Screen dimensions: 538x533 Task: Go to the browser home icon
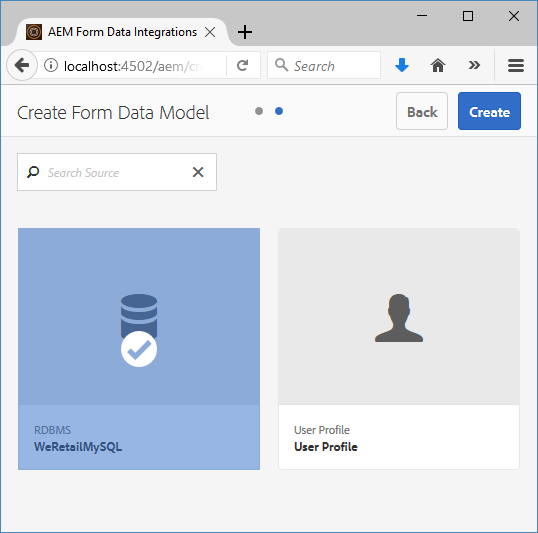pos(438,65)
